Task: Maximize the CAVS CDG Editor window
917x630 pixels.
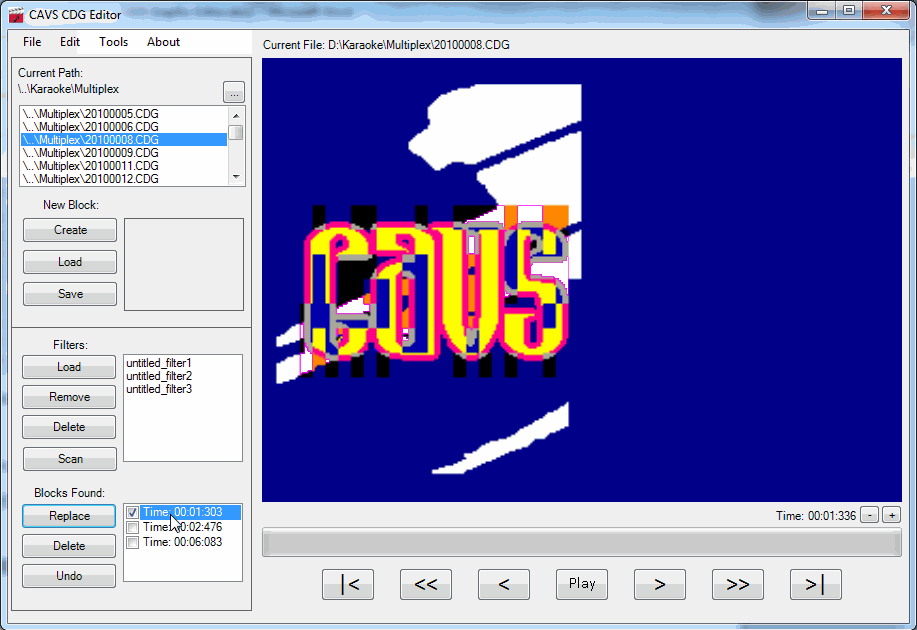Action: (x=849, y=11)
